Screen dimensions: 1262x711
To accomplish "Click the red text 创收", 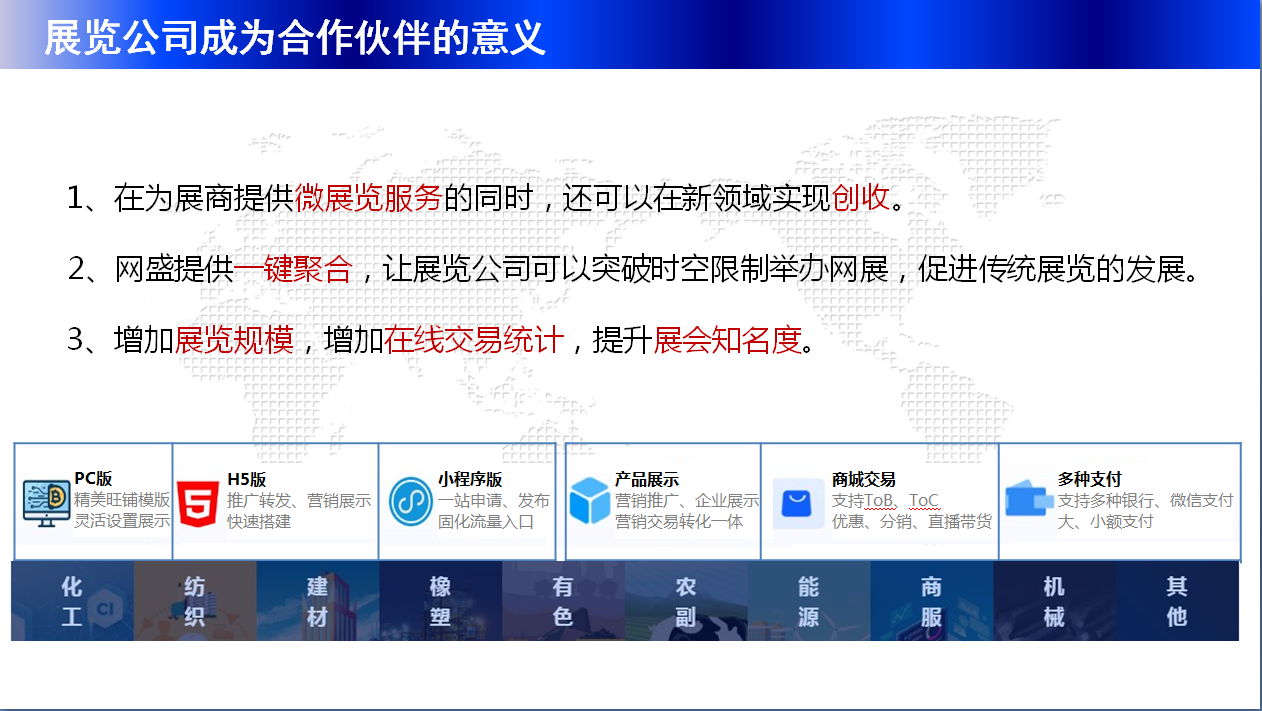I will click(861, 197).
